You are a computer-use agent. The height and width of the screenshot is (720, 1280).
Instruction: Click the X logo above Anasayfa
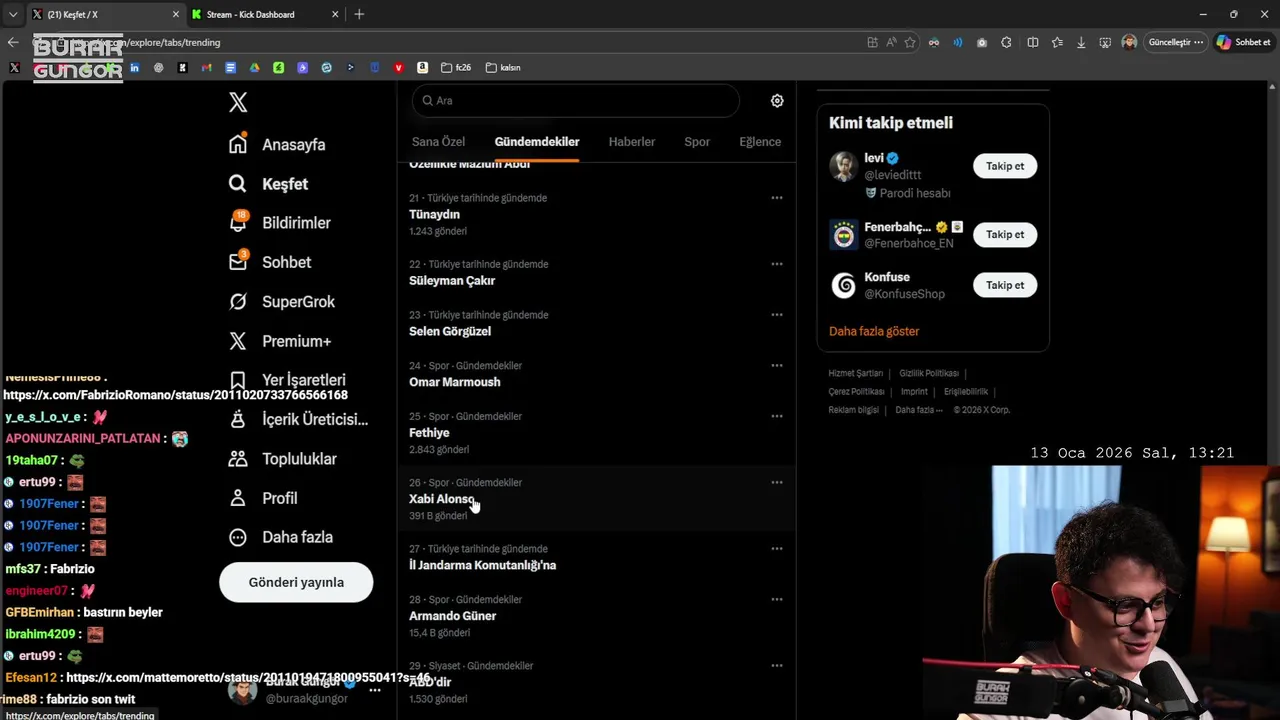pyautogui.click(x=238, y=102)
